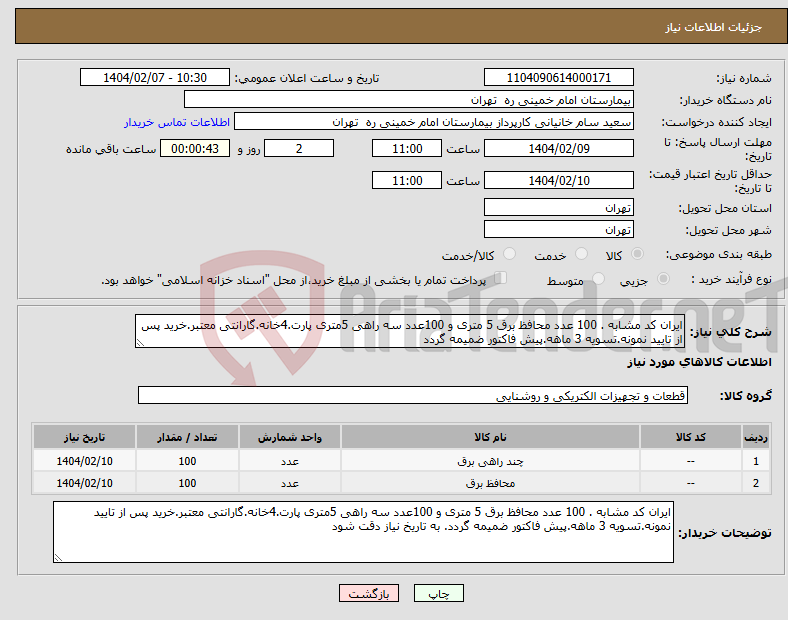Click the گروه کالا field

[413, 395]
